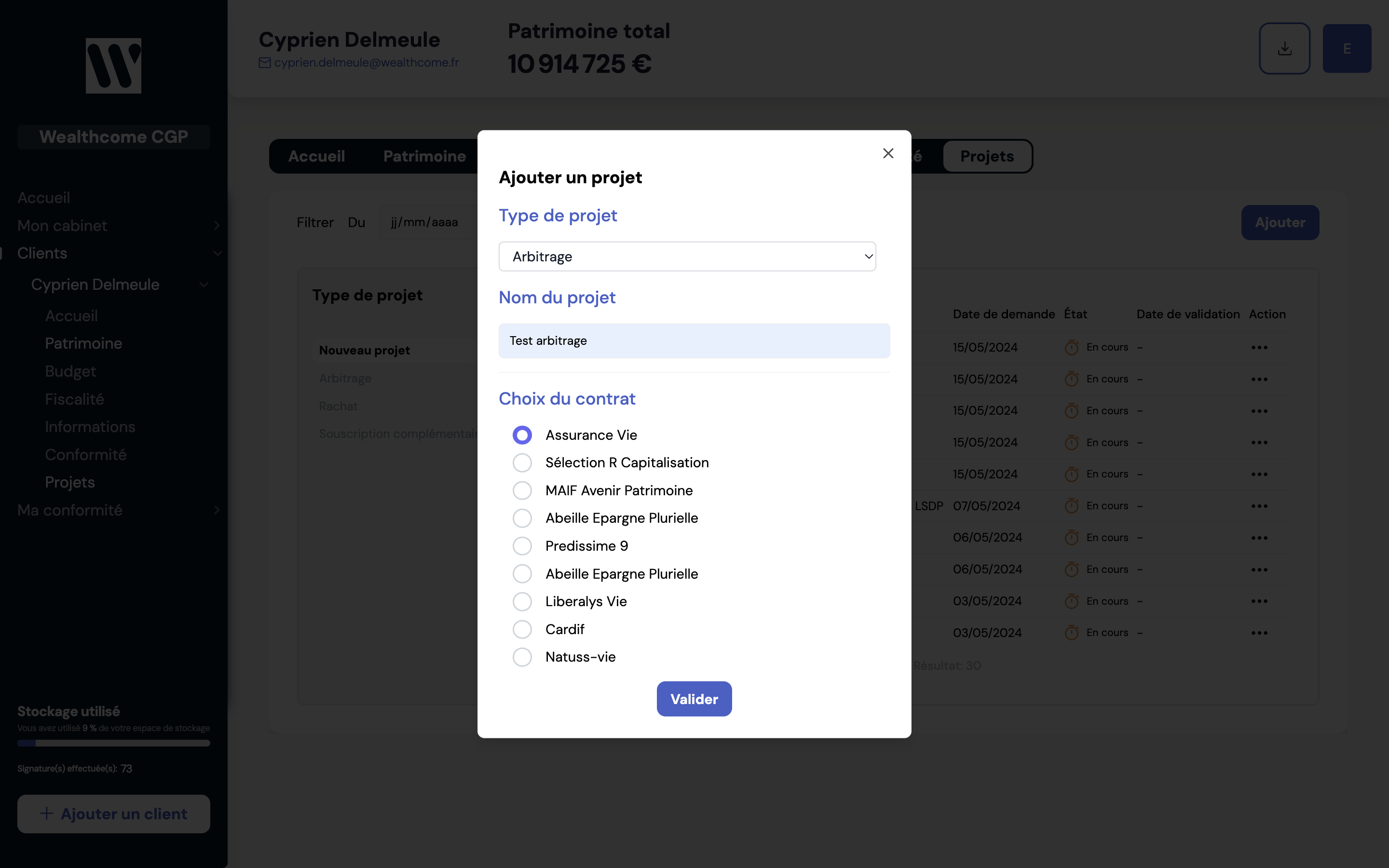Collapse the Clients sidebar chevron
The width and height of the screenshot is (1389, 868).
click(217, 253)
